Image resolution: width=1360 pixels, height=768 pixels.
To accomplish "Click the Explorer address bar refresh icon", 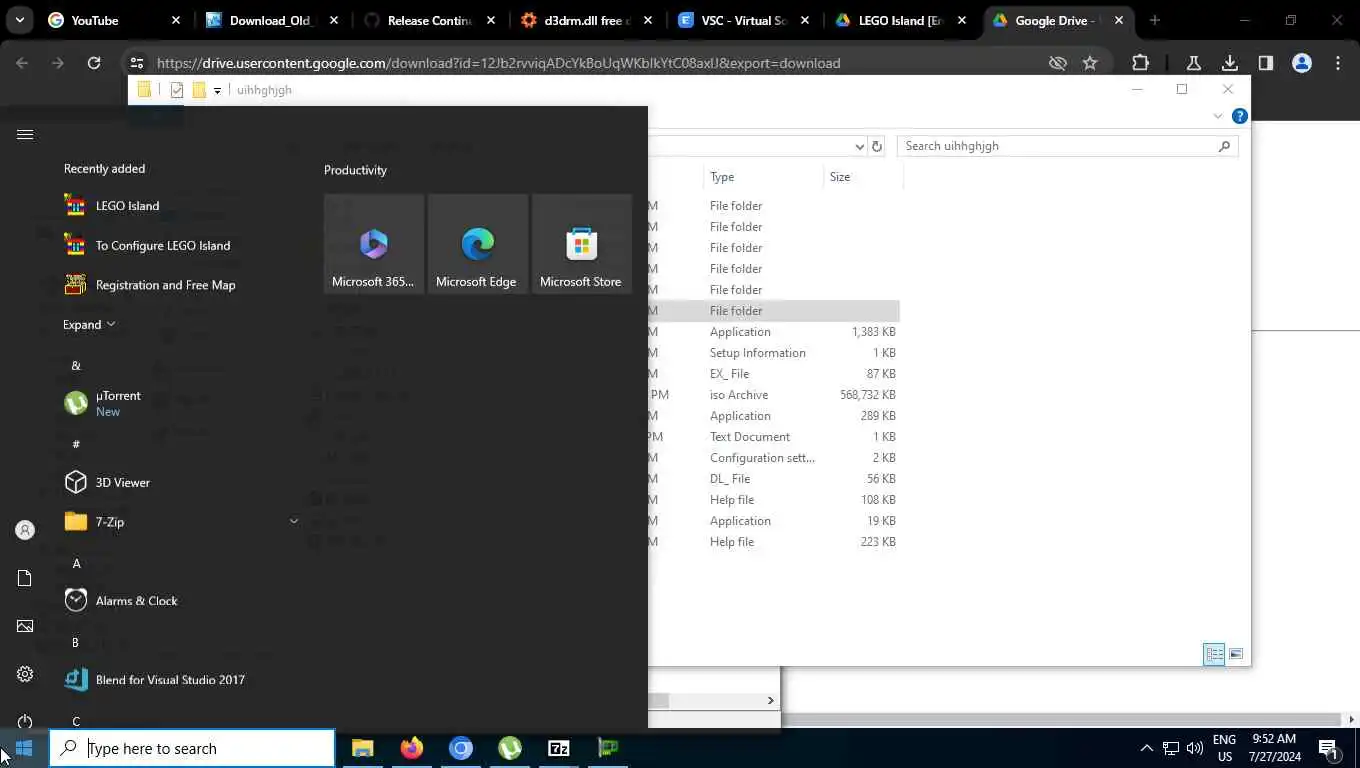I will (x=877, y=146).
